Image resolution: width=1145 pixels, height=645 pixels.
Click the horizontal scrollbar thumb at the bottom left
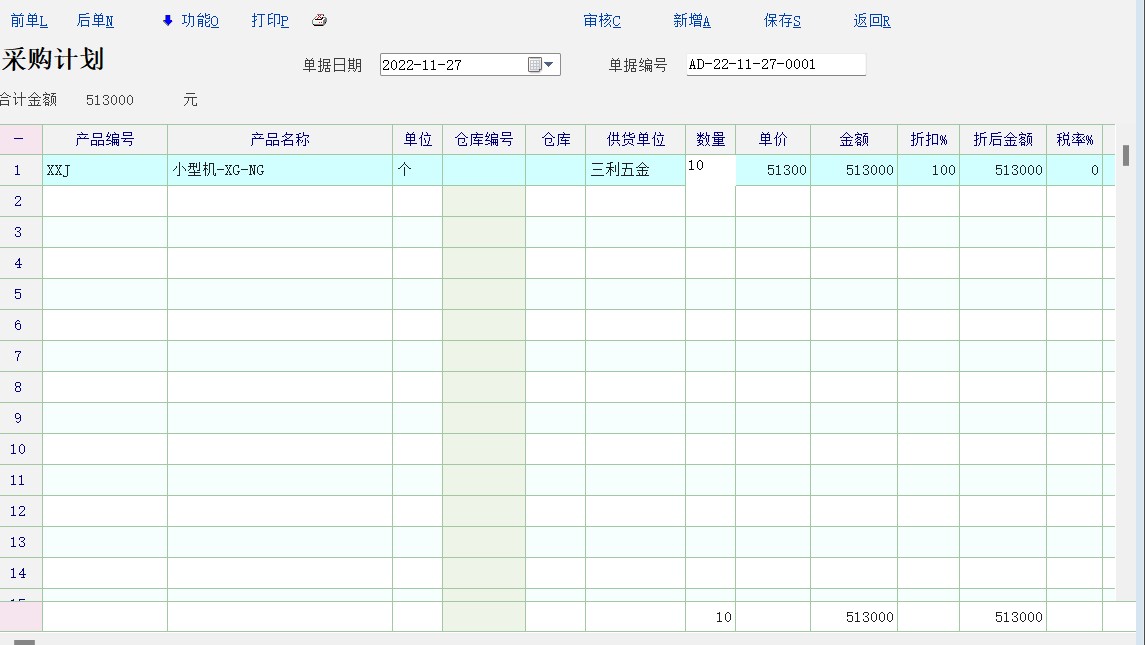point(24,641)
